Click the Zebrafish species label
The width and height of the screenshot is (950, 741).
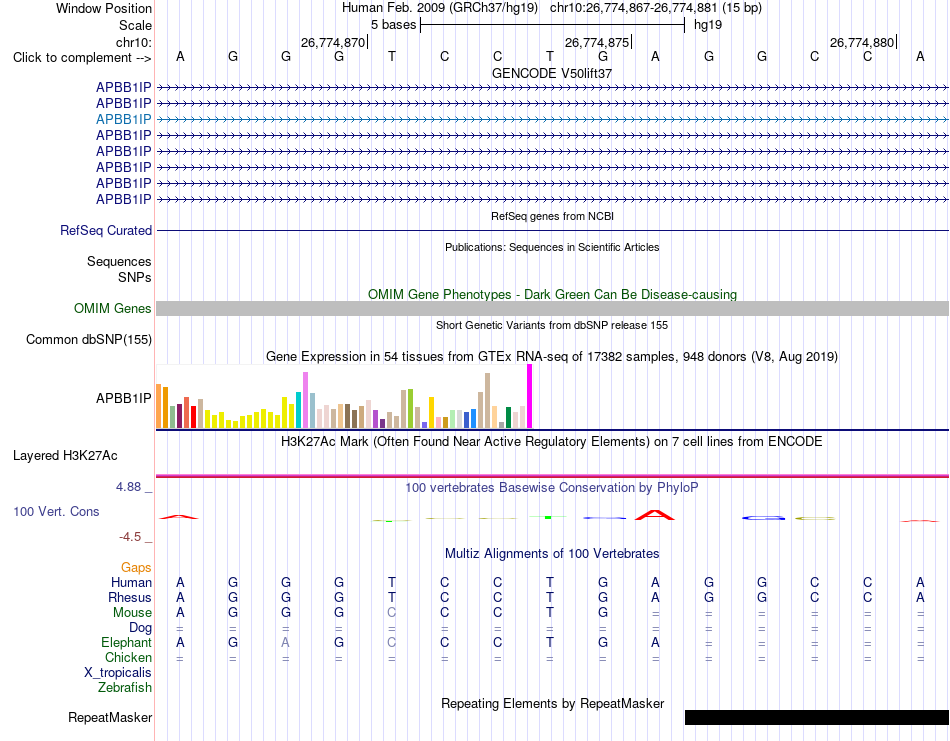[125, 688]
